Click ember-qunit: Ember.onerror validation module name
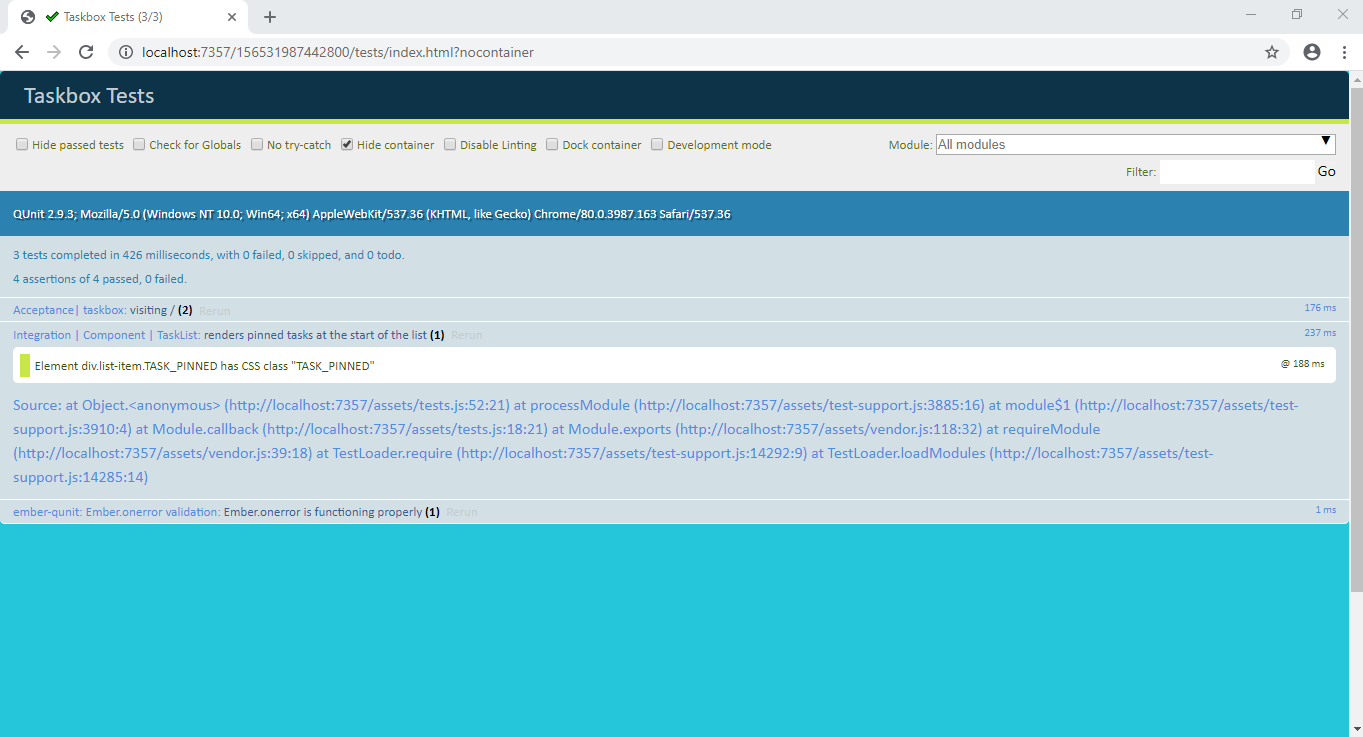 116,512
